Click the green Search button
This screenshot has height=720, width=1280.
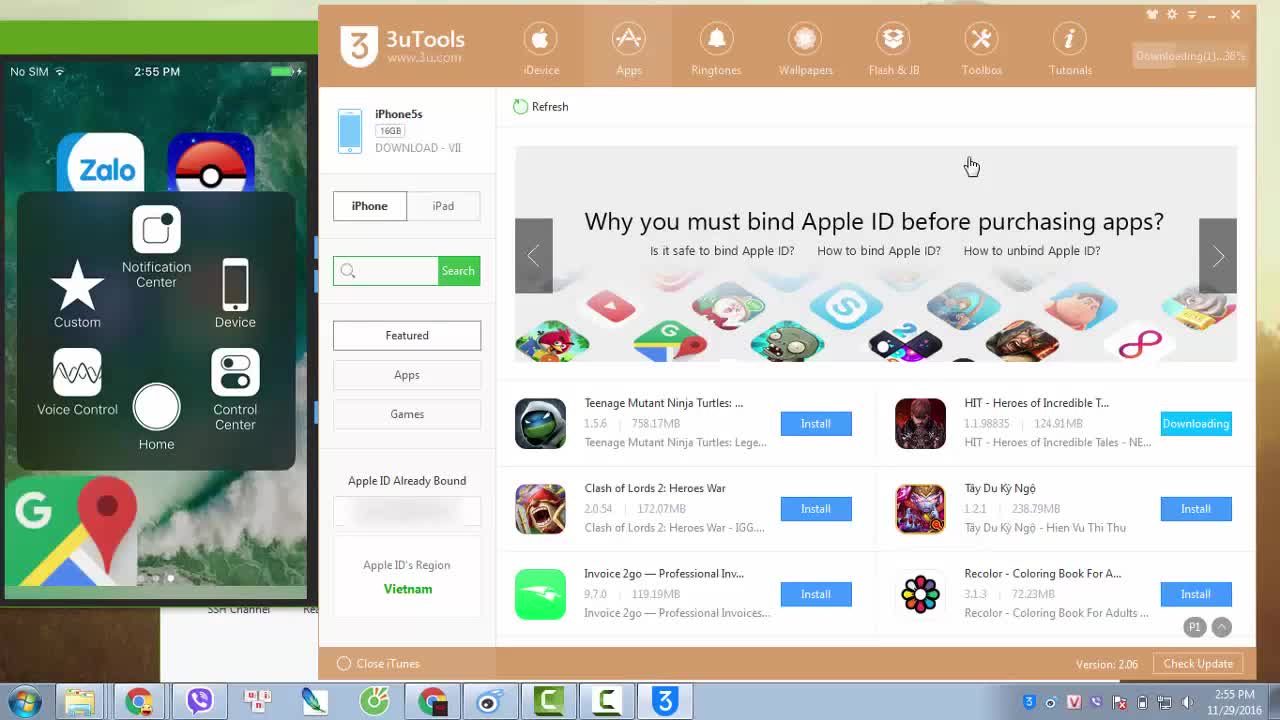458,271
